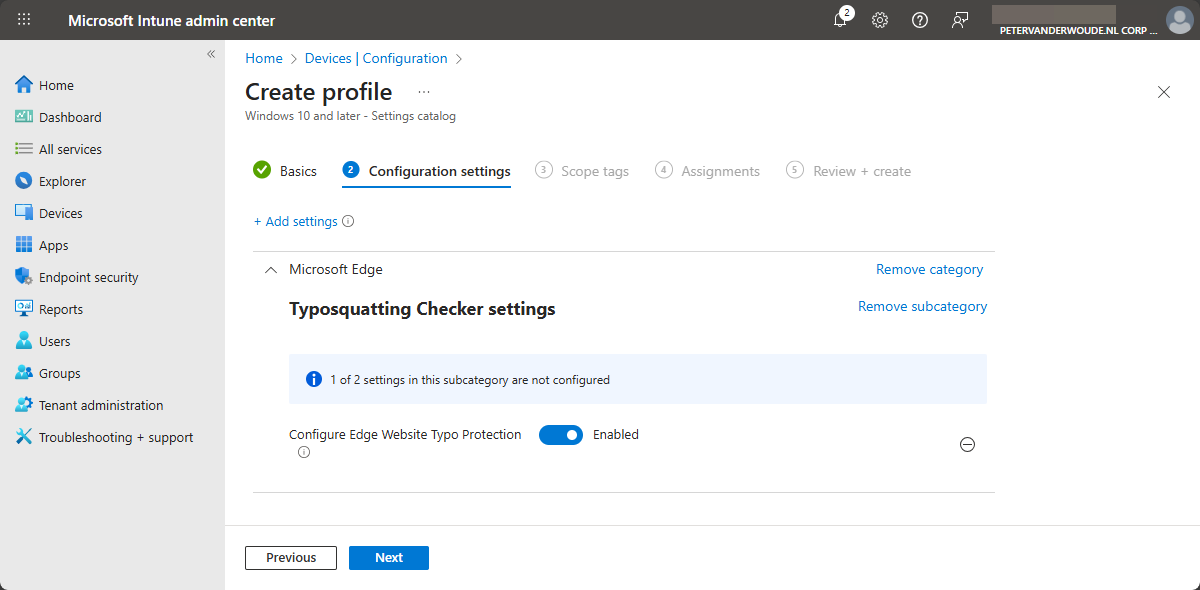Close the Create profile pane
1200x590 pixels.
point(1163,92)
